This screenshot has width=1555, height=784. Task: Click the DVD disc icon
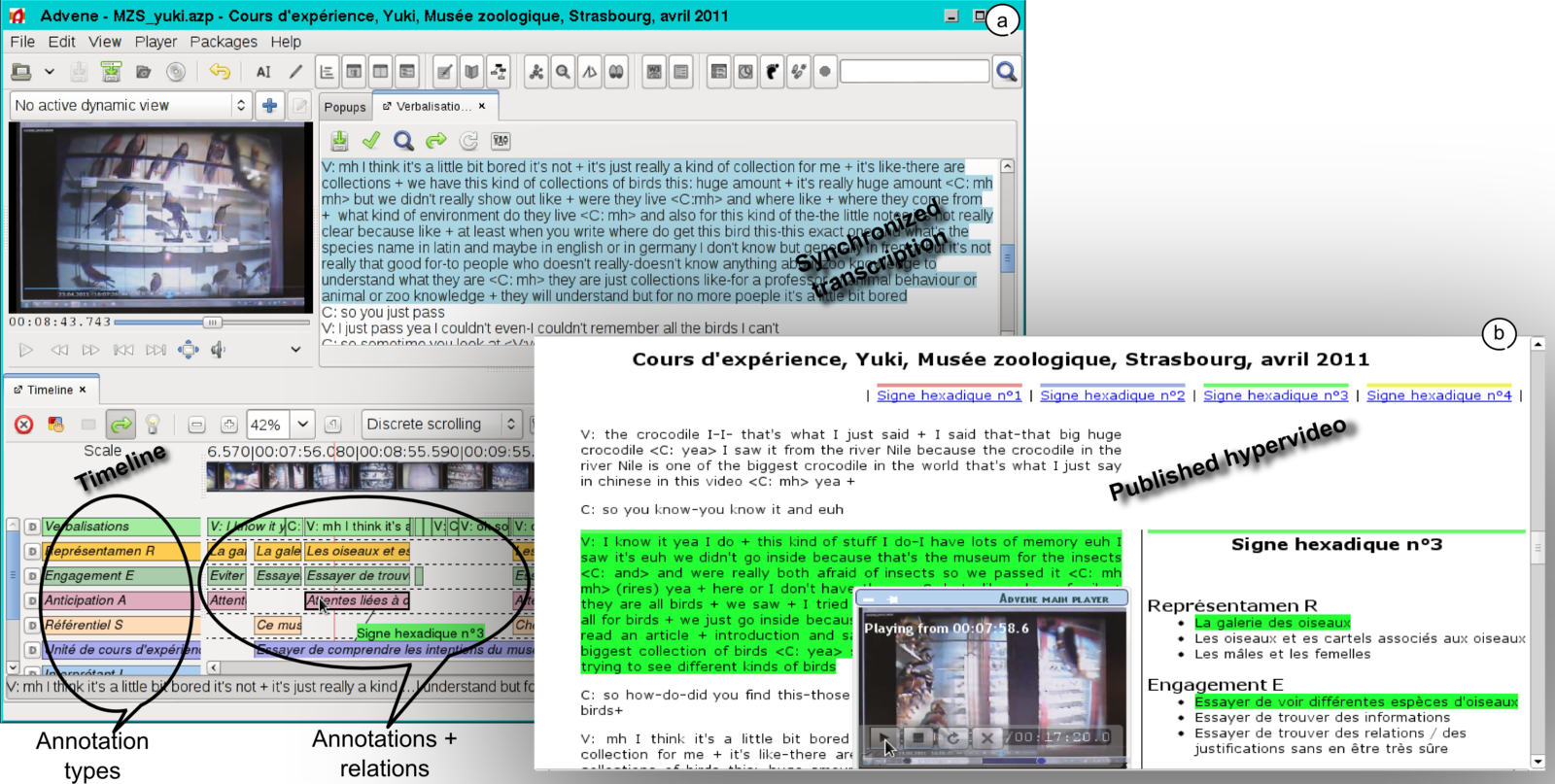(x=175, y=72)
